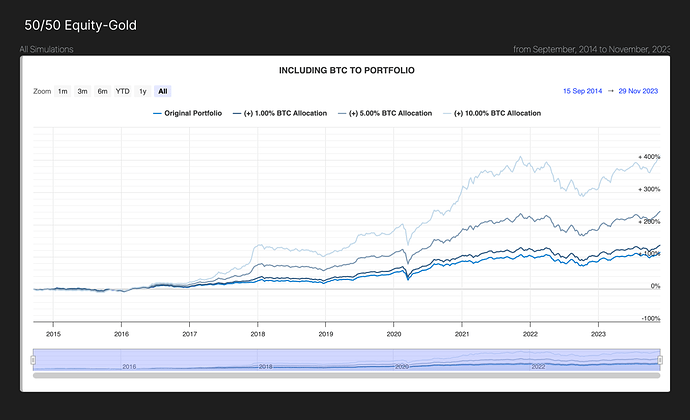The width and height of the screenshot is (690, 420).
Task: Choose the 1y zoom range
Action: coord(143,91)
